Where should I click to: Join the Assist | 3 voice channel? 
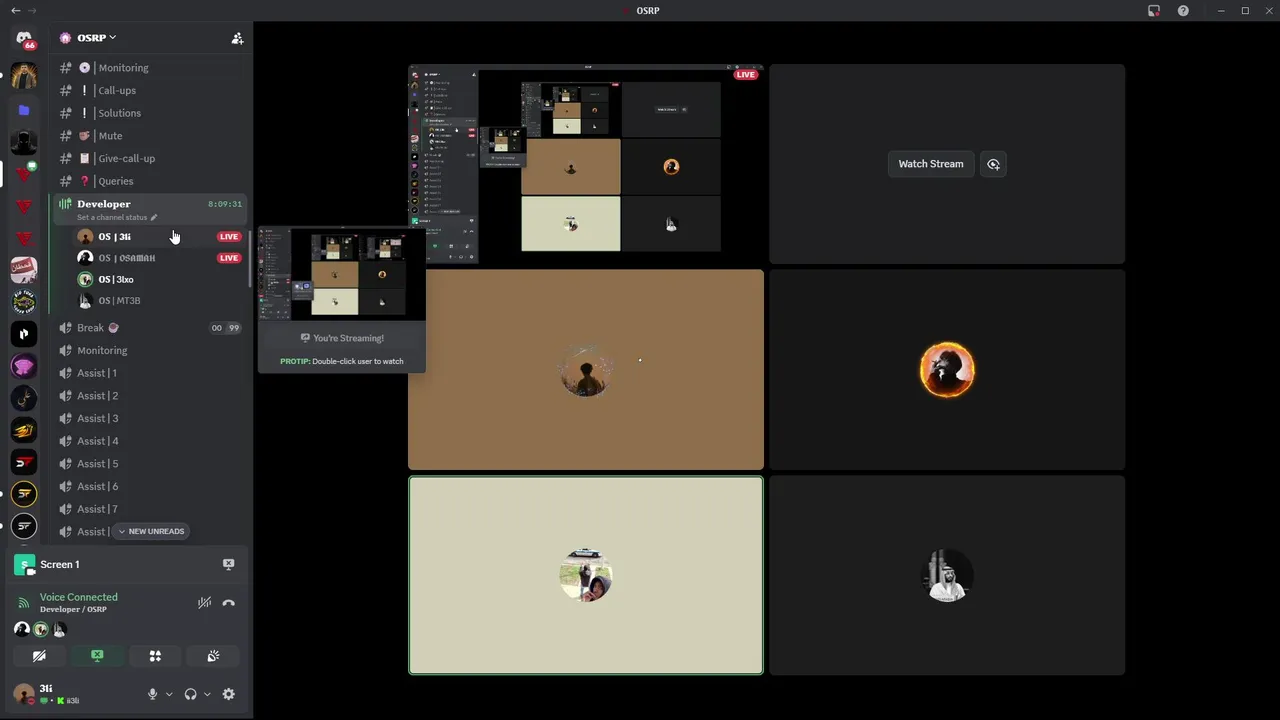(x=150, y=418)
